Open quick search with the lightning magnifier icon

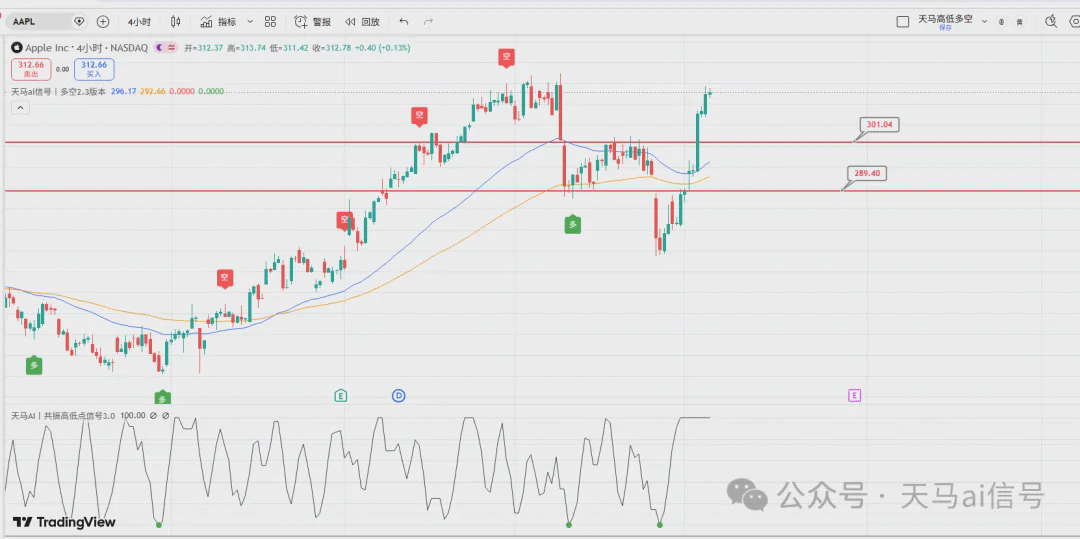(x=1051, y=21)
